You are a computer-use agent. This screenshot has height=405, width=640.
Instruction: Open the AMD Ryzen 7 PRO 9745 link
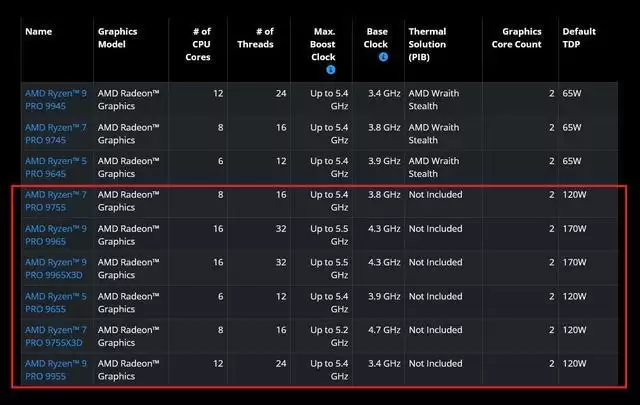tap(56, 134)
